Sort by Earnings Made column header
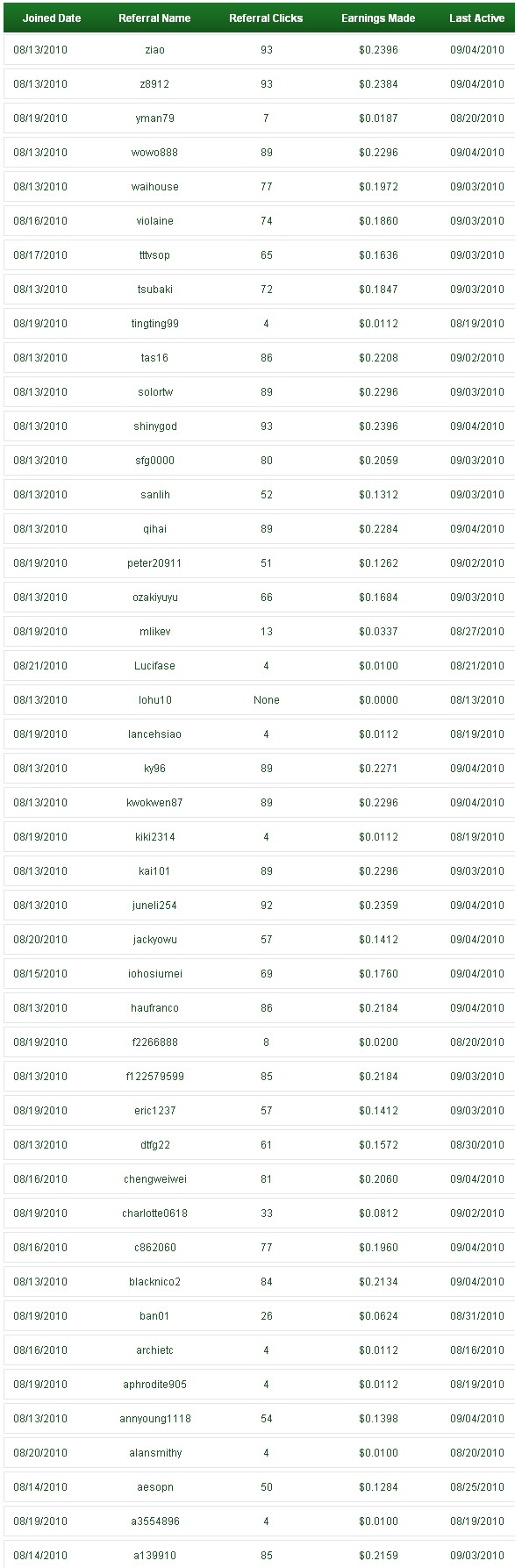Image resolution: width=515 pixels, height=1568 pixels. 378,18
